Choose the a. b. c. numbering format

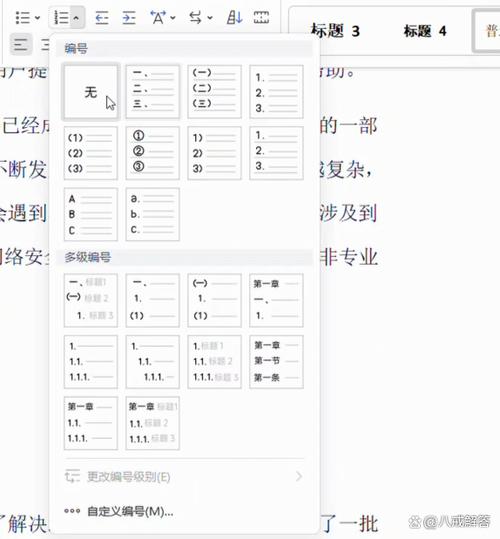pyautogui.click(x=153, y=214)
